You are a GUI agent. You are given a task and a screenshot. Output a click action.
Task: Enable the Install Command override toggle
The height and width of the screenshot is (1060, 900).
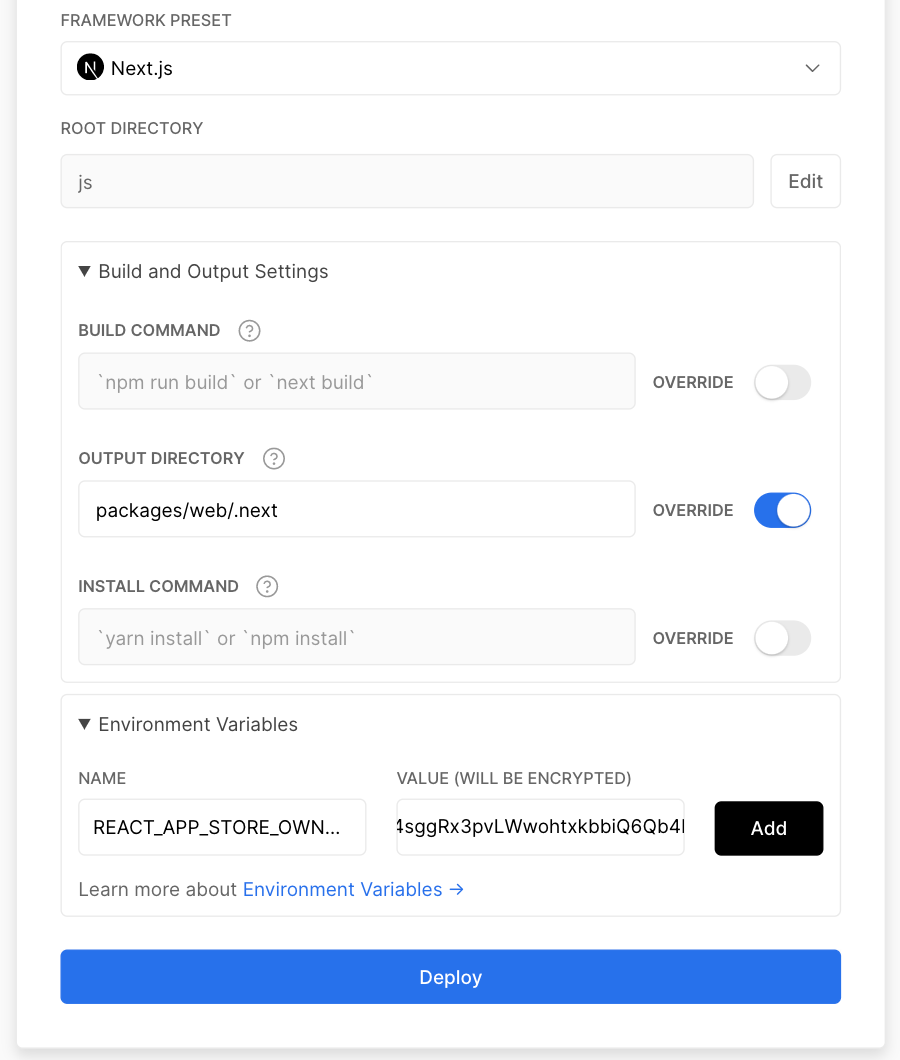coord(782,638)
